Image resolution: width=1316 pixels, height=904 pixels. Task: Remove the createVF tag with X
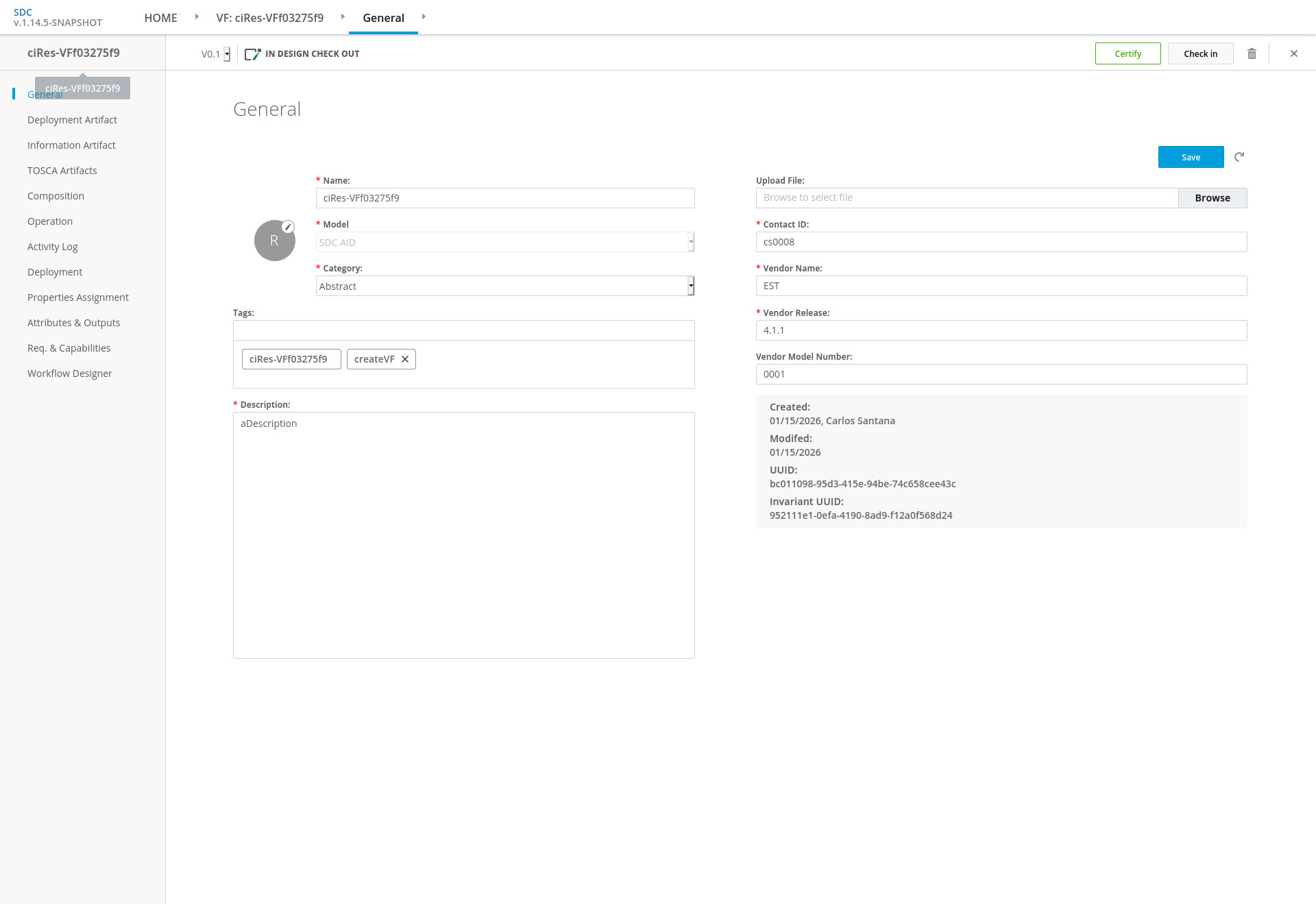coord(405,359)
